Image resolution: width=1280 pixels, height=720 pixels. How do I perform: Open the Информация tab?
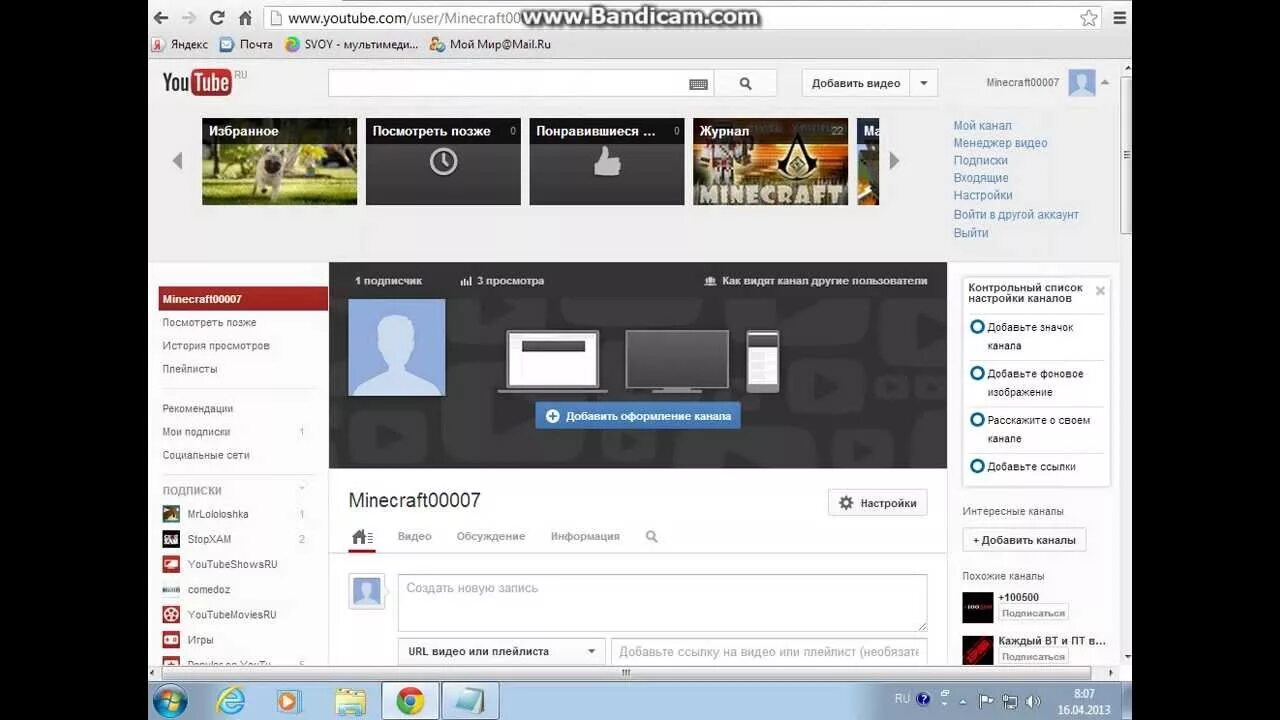585,537
